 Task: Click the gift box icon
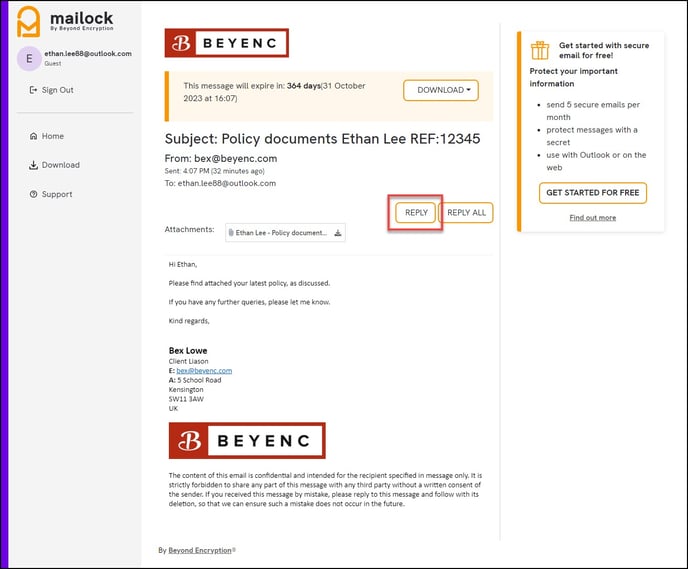click(540, 50)
